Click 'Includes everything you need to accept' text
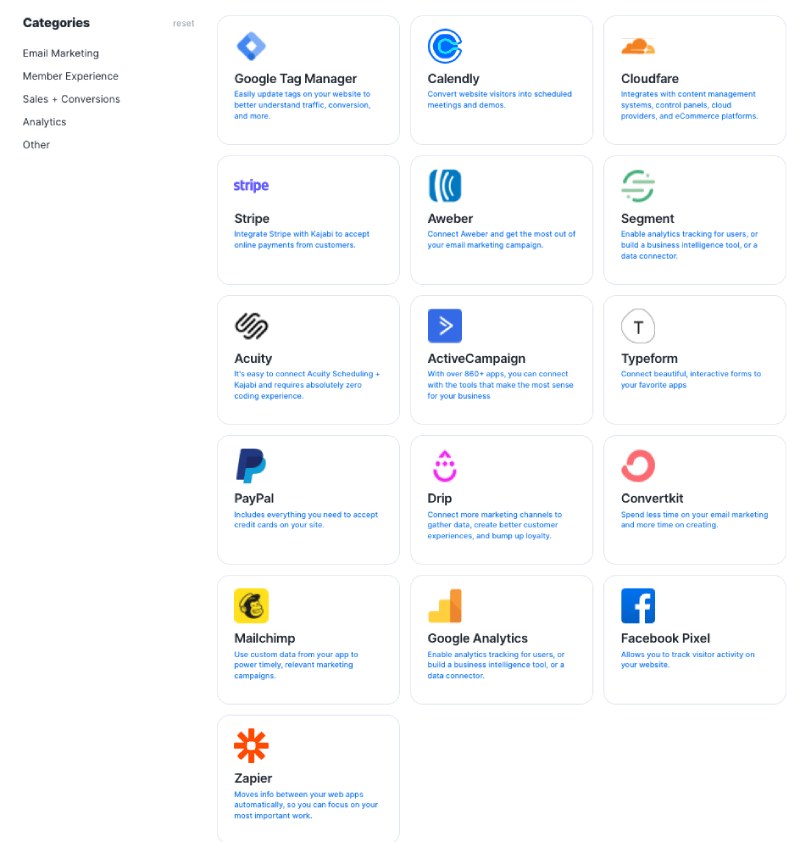 306,520
